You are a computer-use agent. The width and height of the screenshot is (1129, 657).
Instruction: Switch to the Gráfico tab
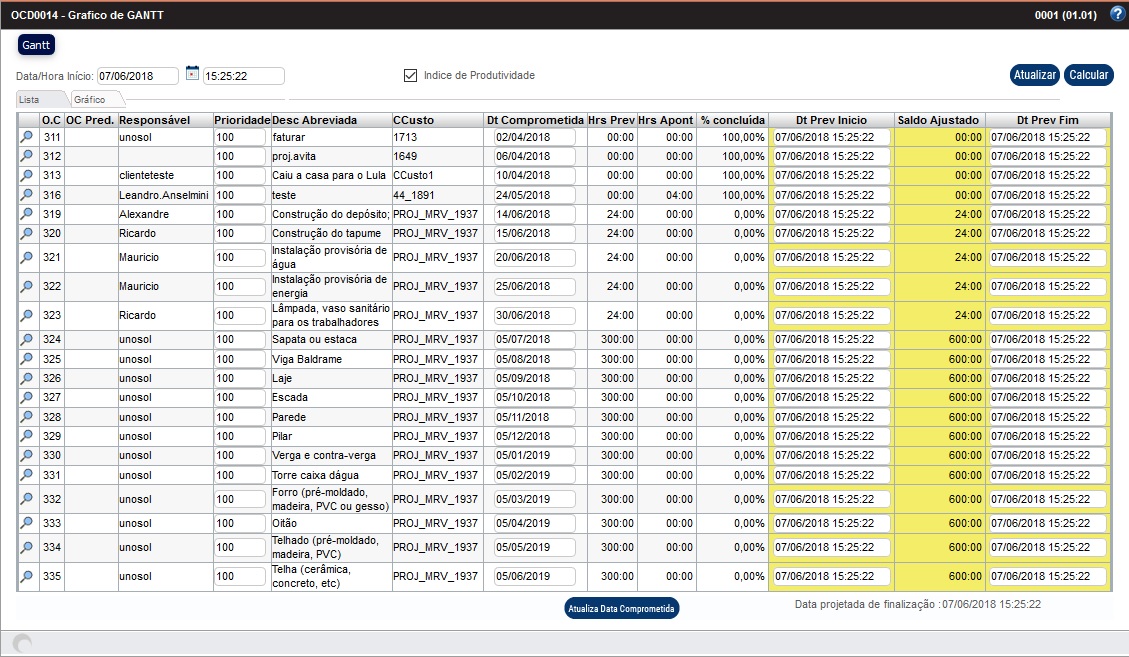pyautogui.click(x=93, y=100)
